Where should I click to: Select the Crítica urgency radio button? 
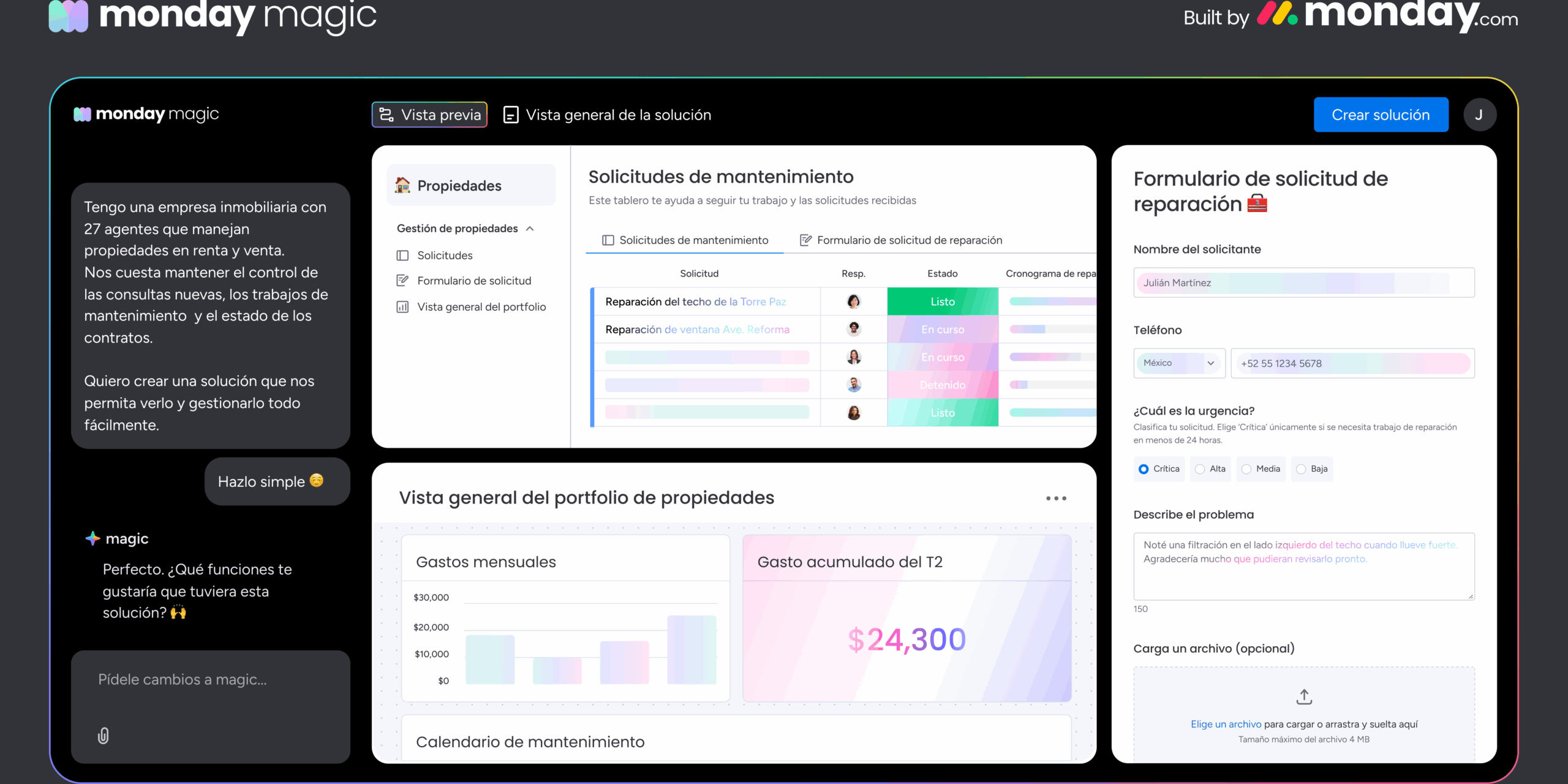1144,469
